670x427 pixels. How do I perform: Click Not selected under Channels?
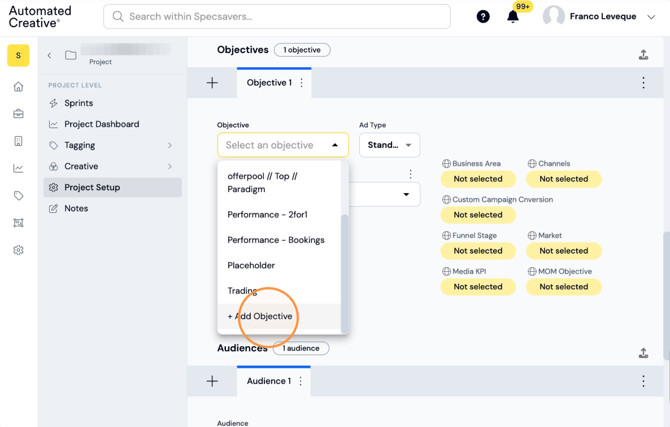click(x=564, y=179)
